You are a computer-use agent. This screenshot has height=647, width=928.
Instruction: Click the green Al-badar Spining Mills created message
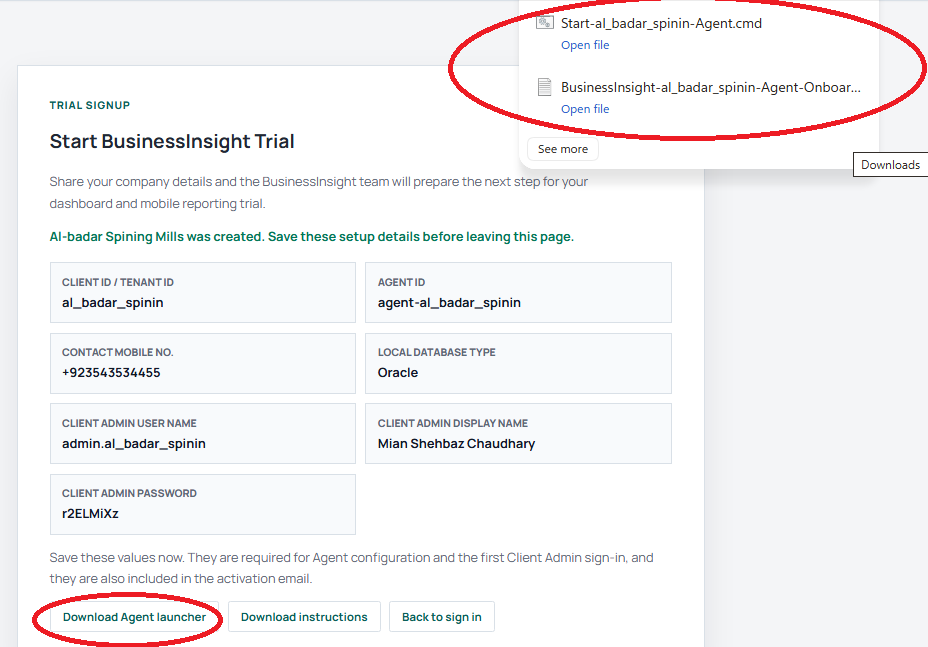click(x=312, y=237)
